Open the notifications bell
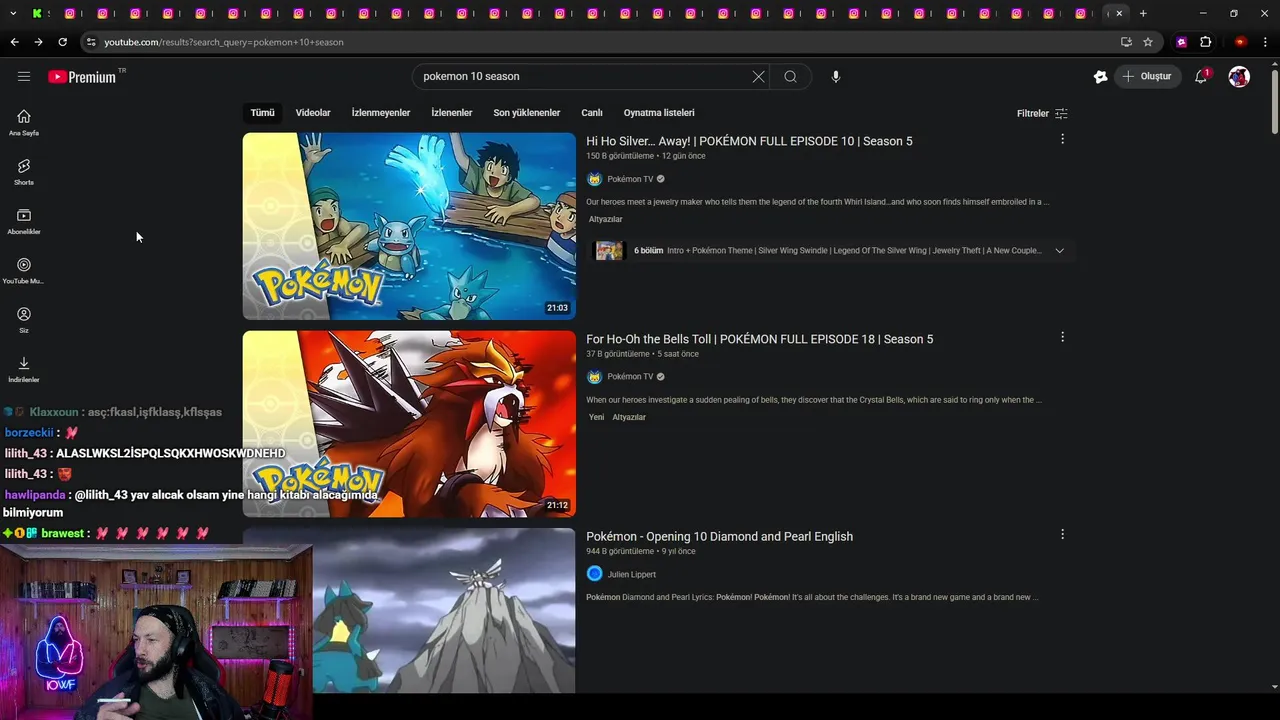 [1201, 76]
